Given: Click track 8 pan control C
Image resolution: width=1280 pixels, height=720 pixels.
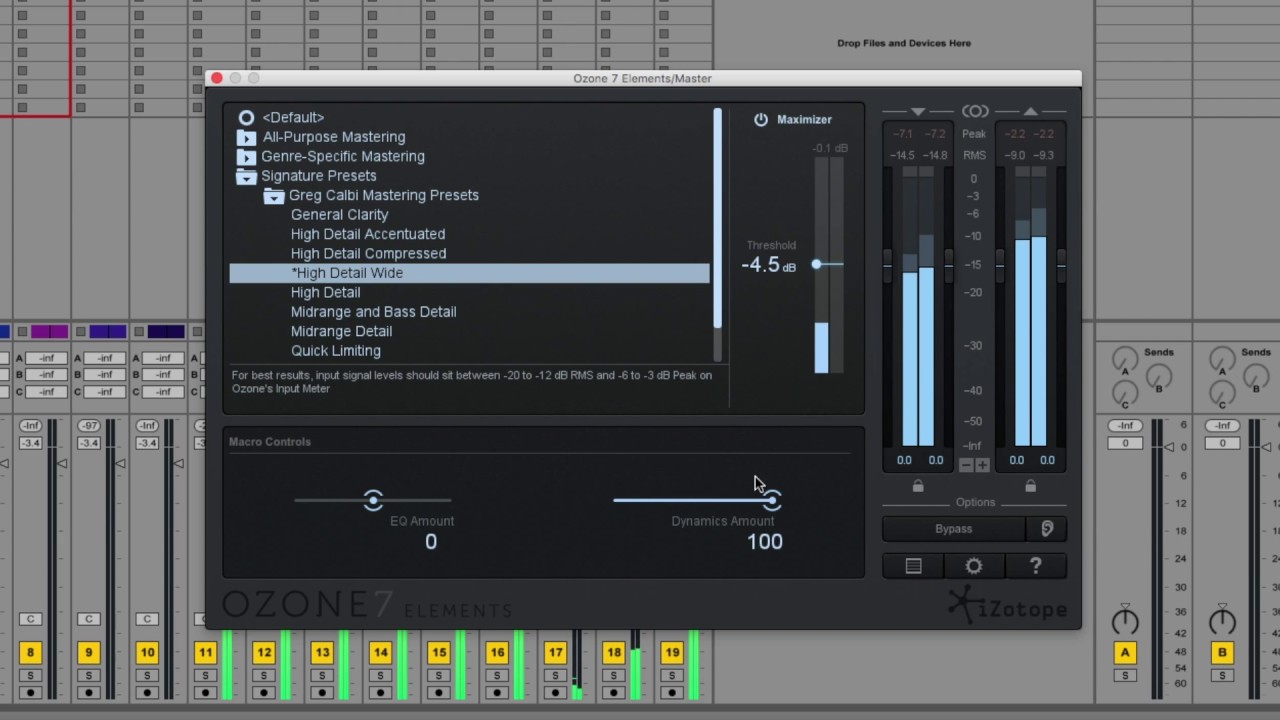Looking at the screenshot, I should click(x=31, y=619).
